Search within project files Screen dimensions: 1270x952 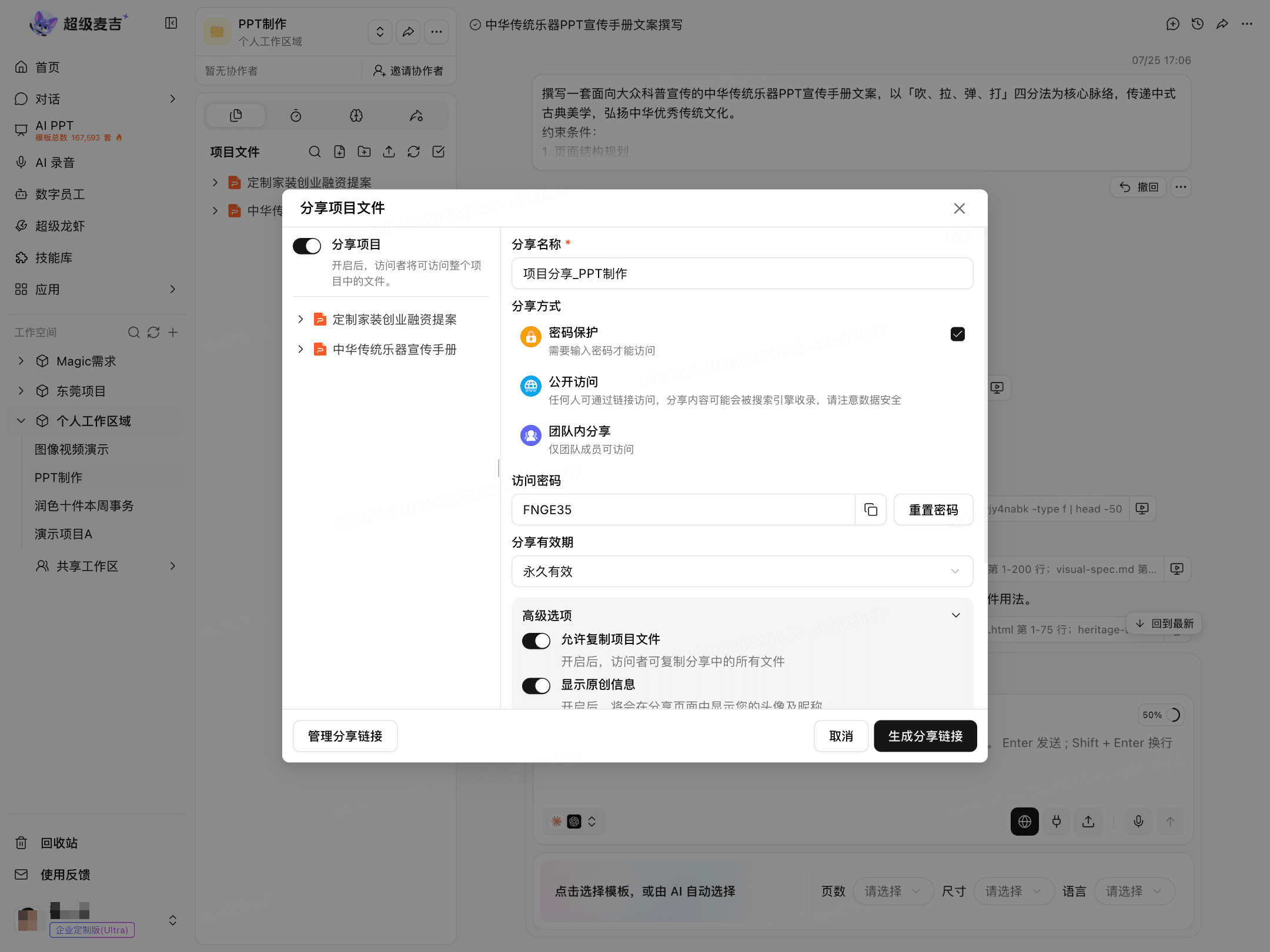coord(315,152)
